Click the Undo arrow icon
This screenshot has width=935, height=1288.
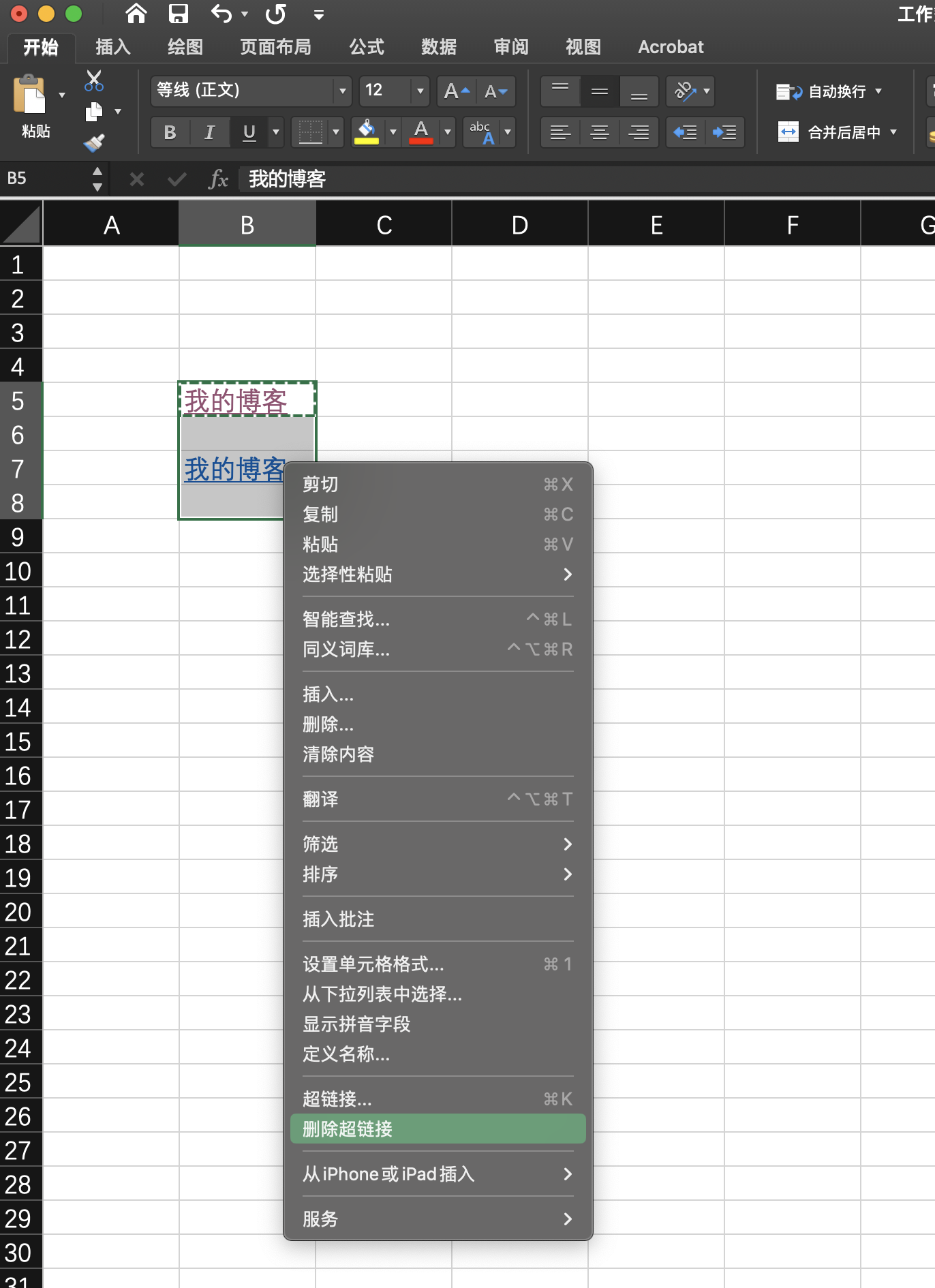pos(221,14)
